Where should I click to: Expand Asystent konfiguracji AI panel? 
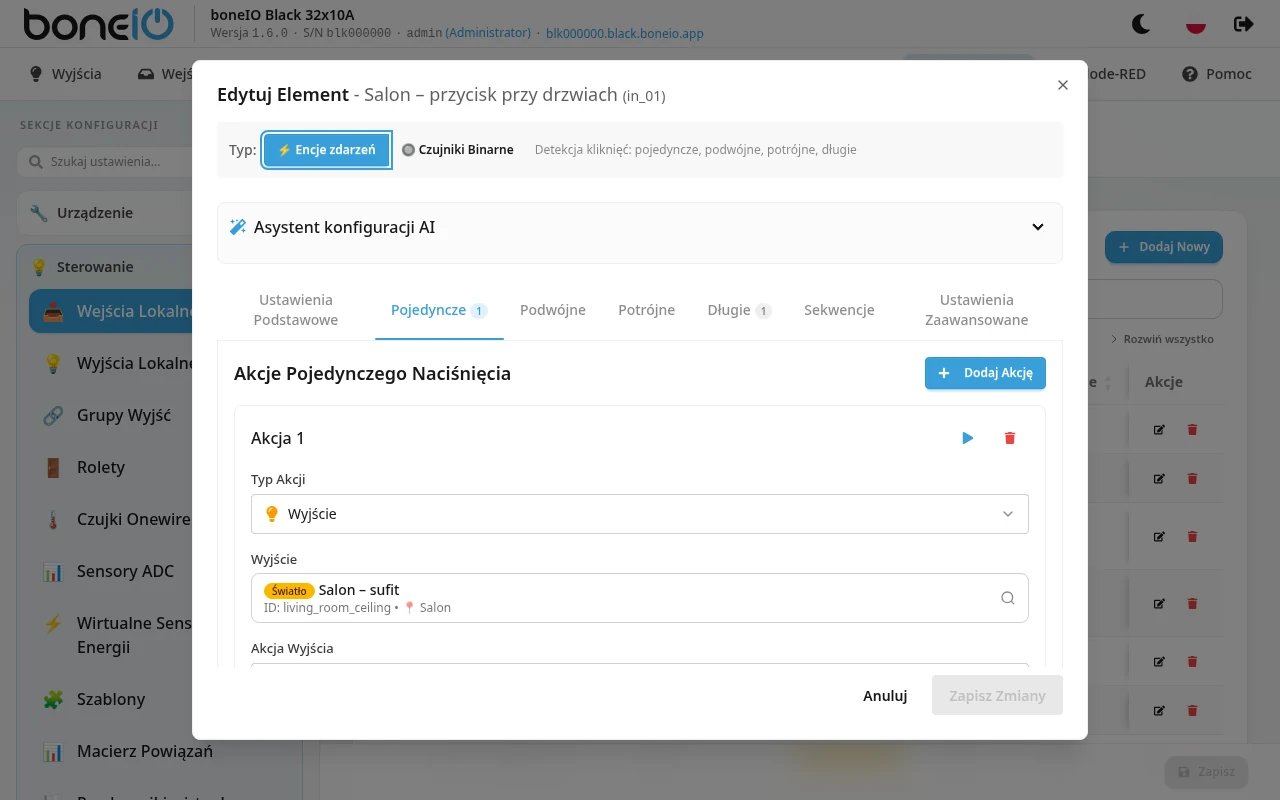(640, 227)
